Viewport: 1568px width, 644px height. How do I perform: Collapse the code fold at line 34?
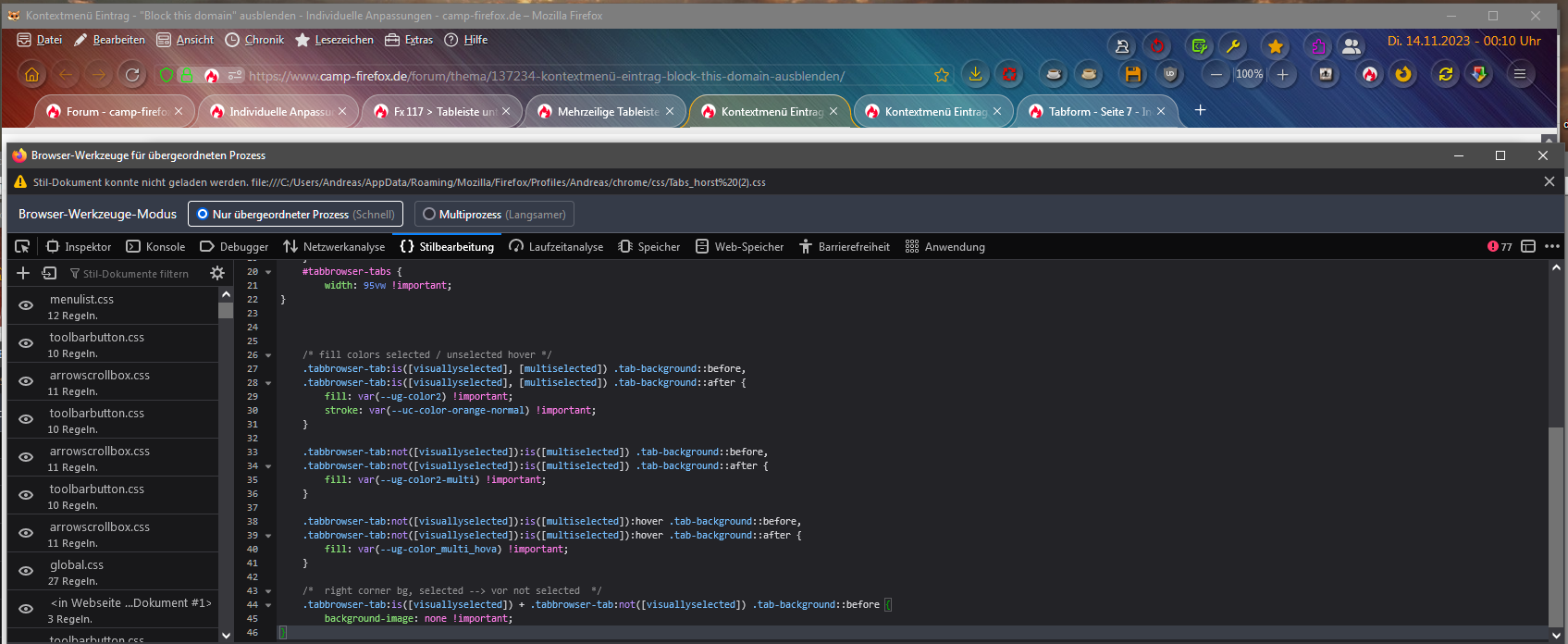click(x=268, y=466)
